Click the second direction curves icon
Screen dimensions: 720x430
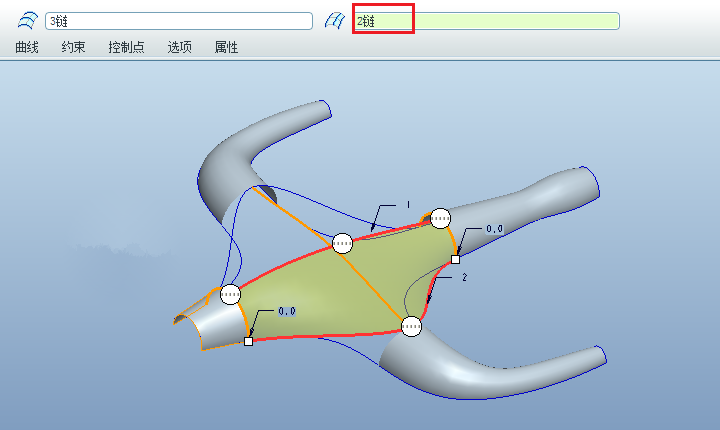click(x=335, y=21)
